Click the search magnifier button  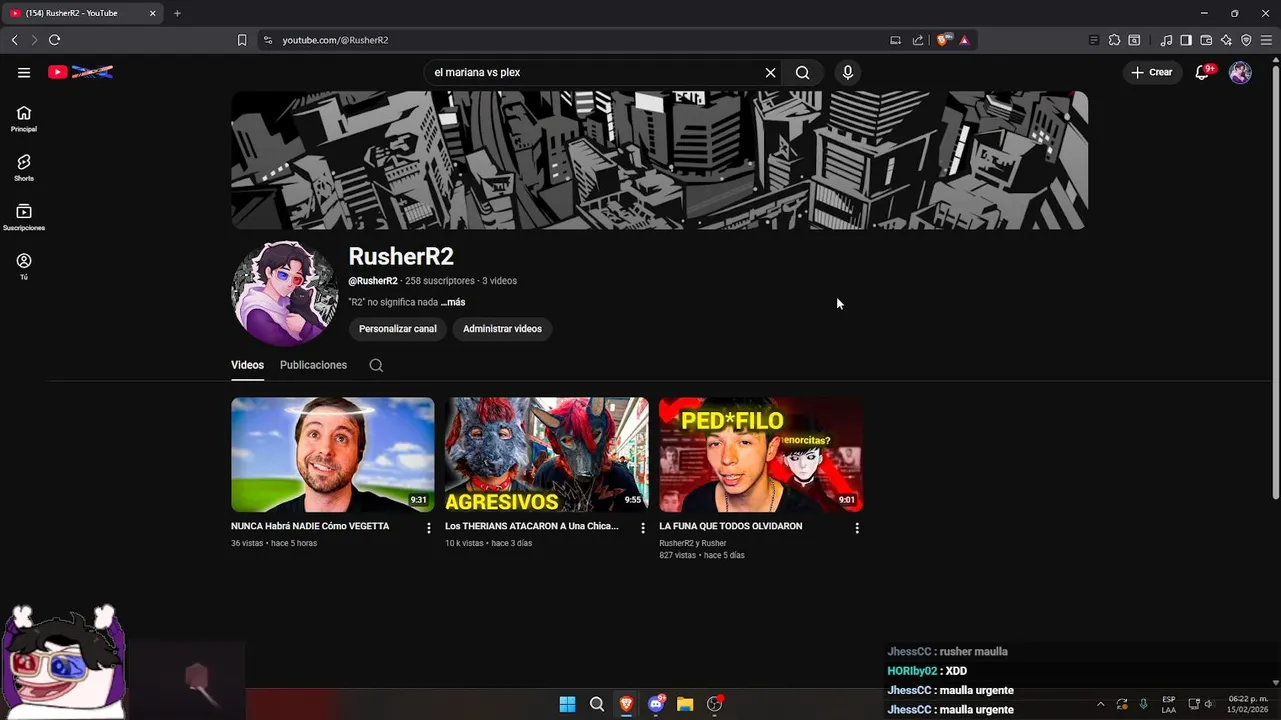pyautogui.click(x=802, y=72)
